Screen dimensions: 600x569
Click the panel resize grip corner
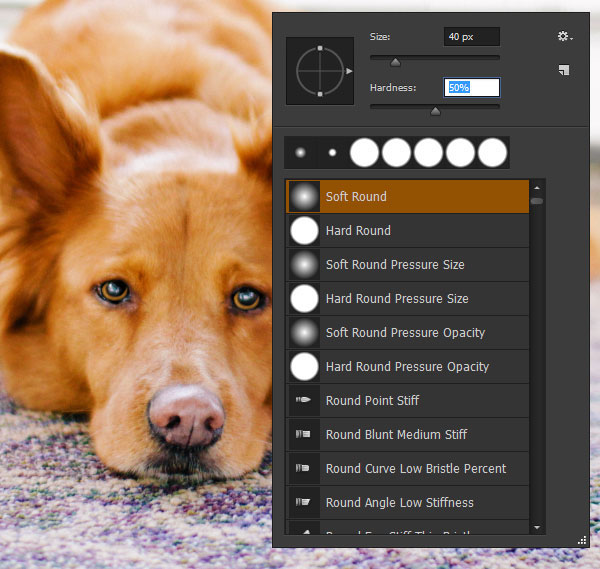click(582, 540)
